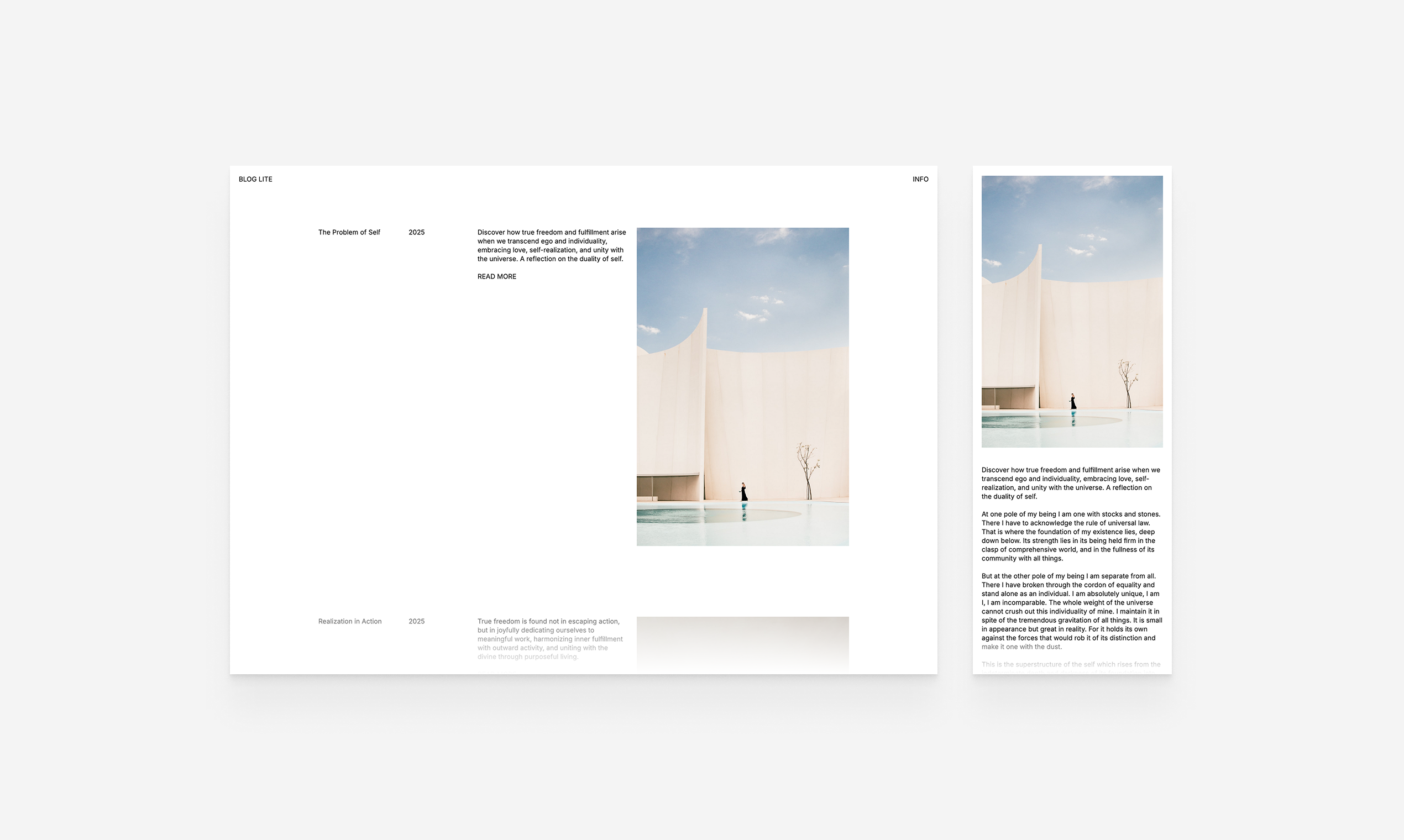The image size is (1404, 840).
Task: Open the INFO page link
Action: point(920,179)
